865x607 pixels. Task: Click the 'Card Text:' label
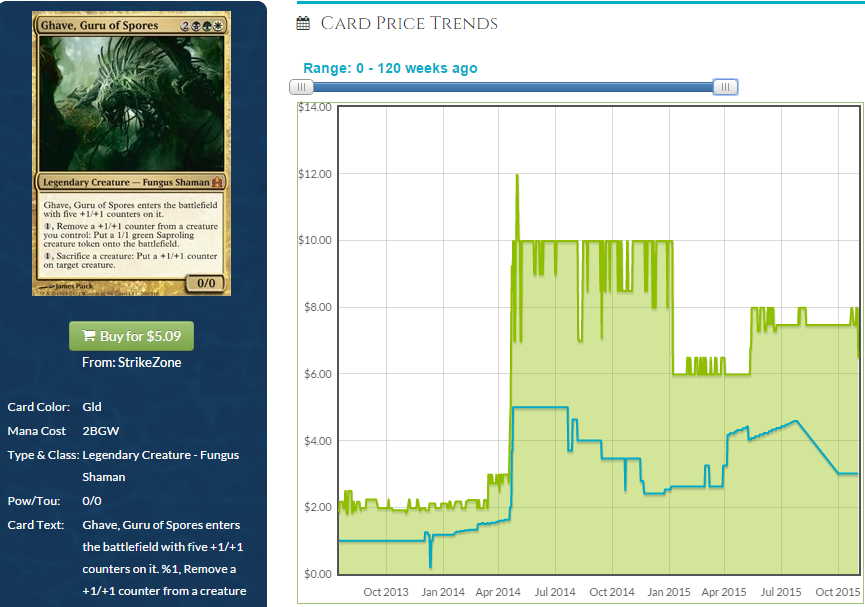(35, 525)
